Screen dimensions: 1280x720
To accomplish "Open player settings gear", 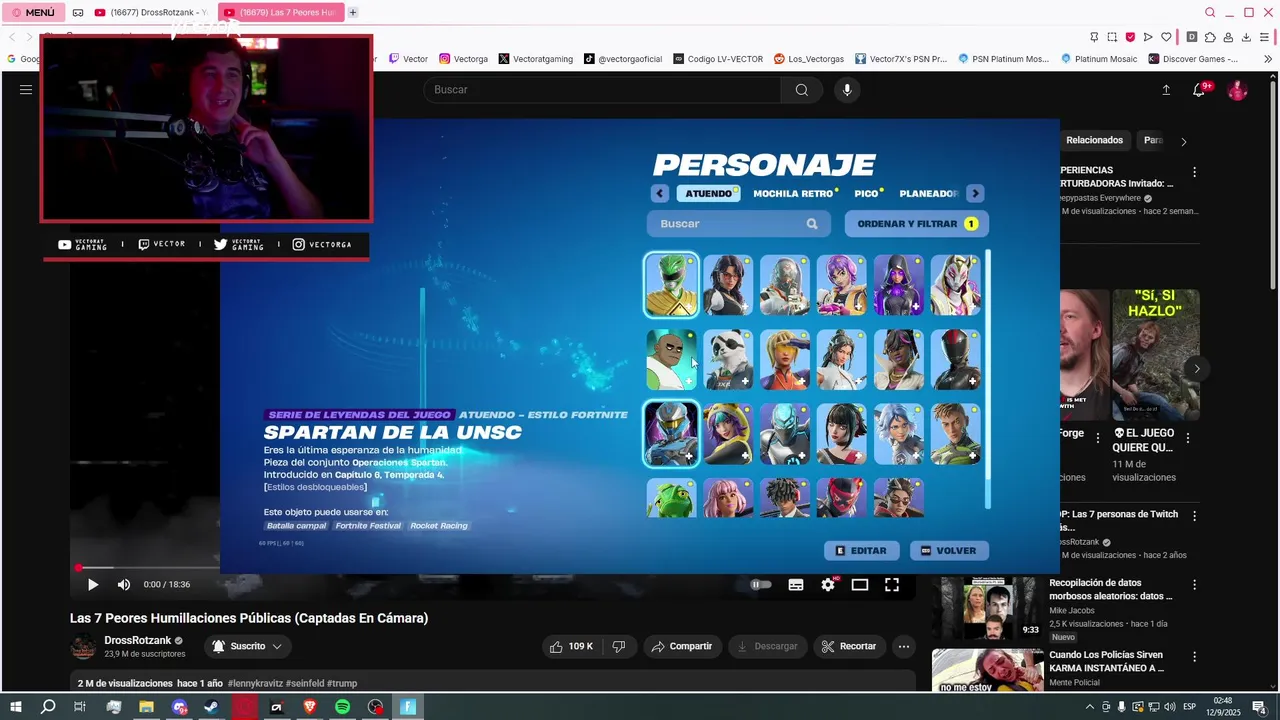I will point(828,585).
